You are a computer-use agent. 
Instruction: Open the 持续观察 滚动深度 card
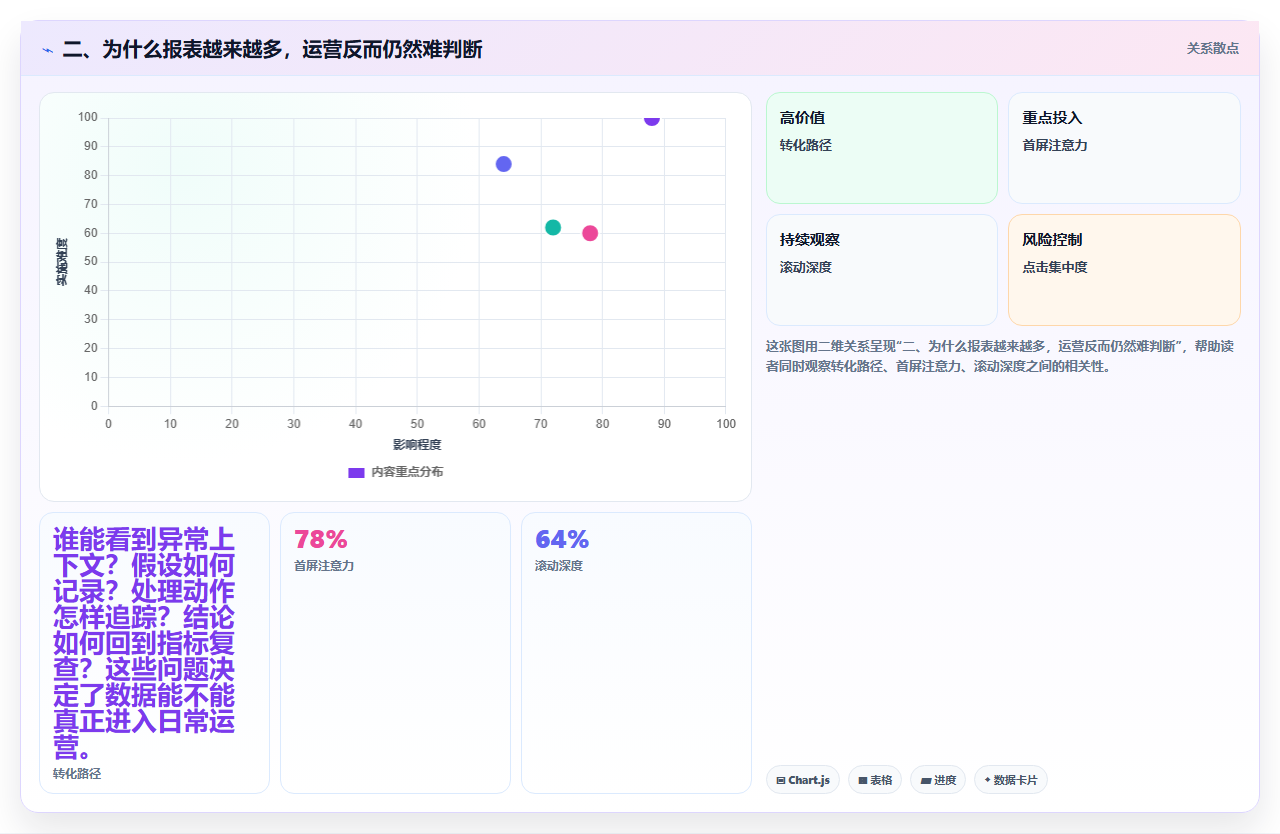click(x=882, y=270)
